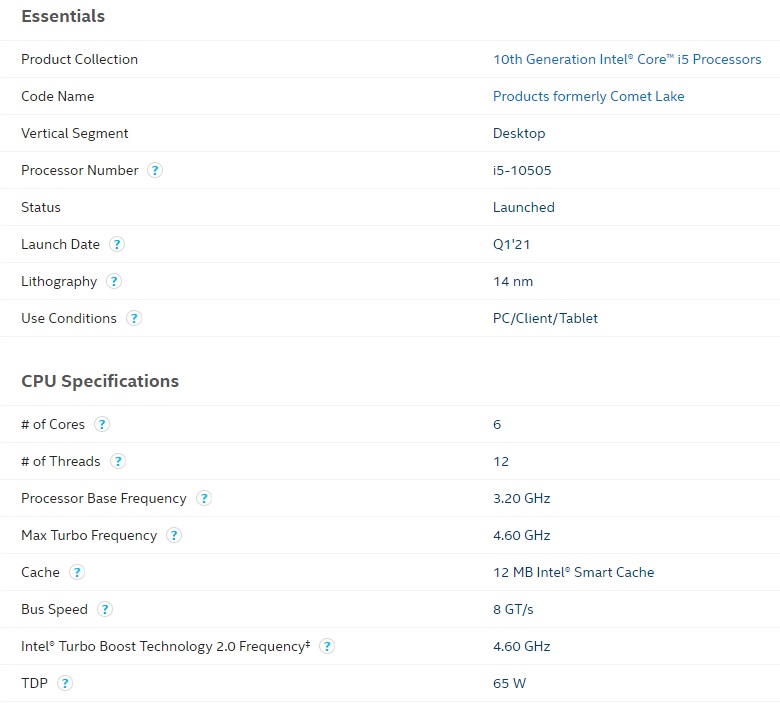This screenshot has height=705, width=780.
Task: Open the Launch Date help tooltip icon
Action: [117, 244]
